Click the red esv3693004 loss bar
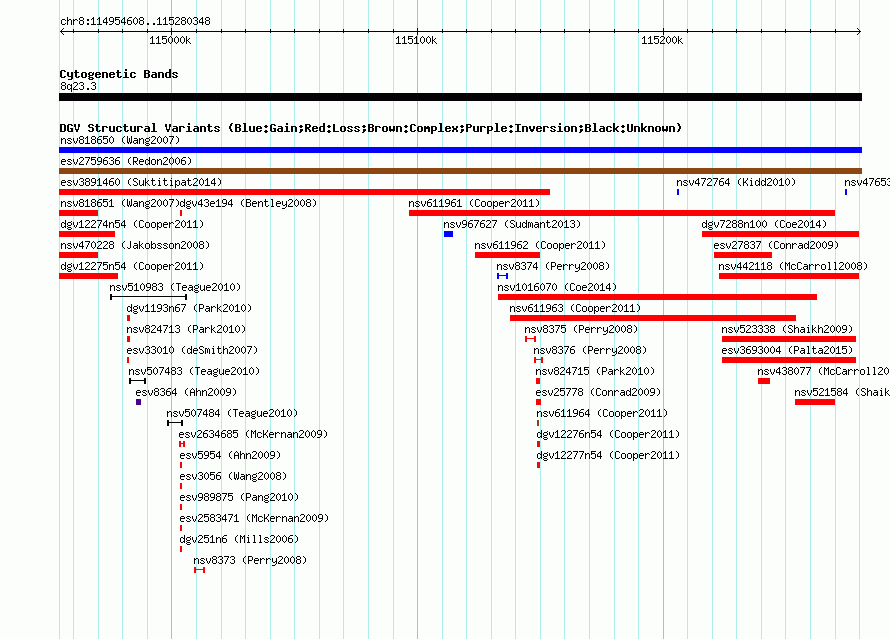Image resolution: width=890 pixels, height=639 pixels. (789, 360)
